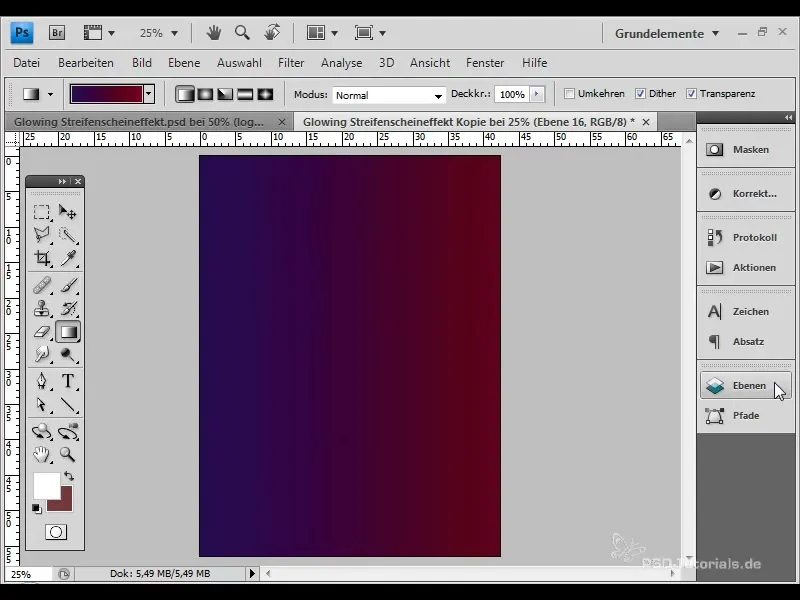Select the Smudge tool
This screenshot has height=600, width=800.
pyautogui.click(x=42, y=355)
